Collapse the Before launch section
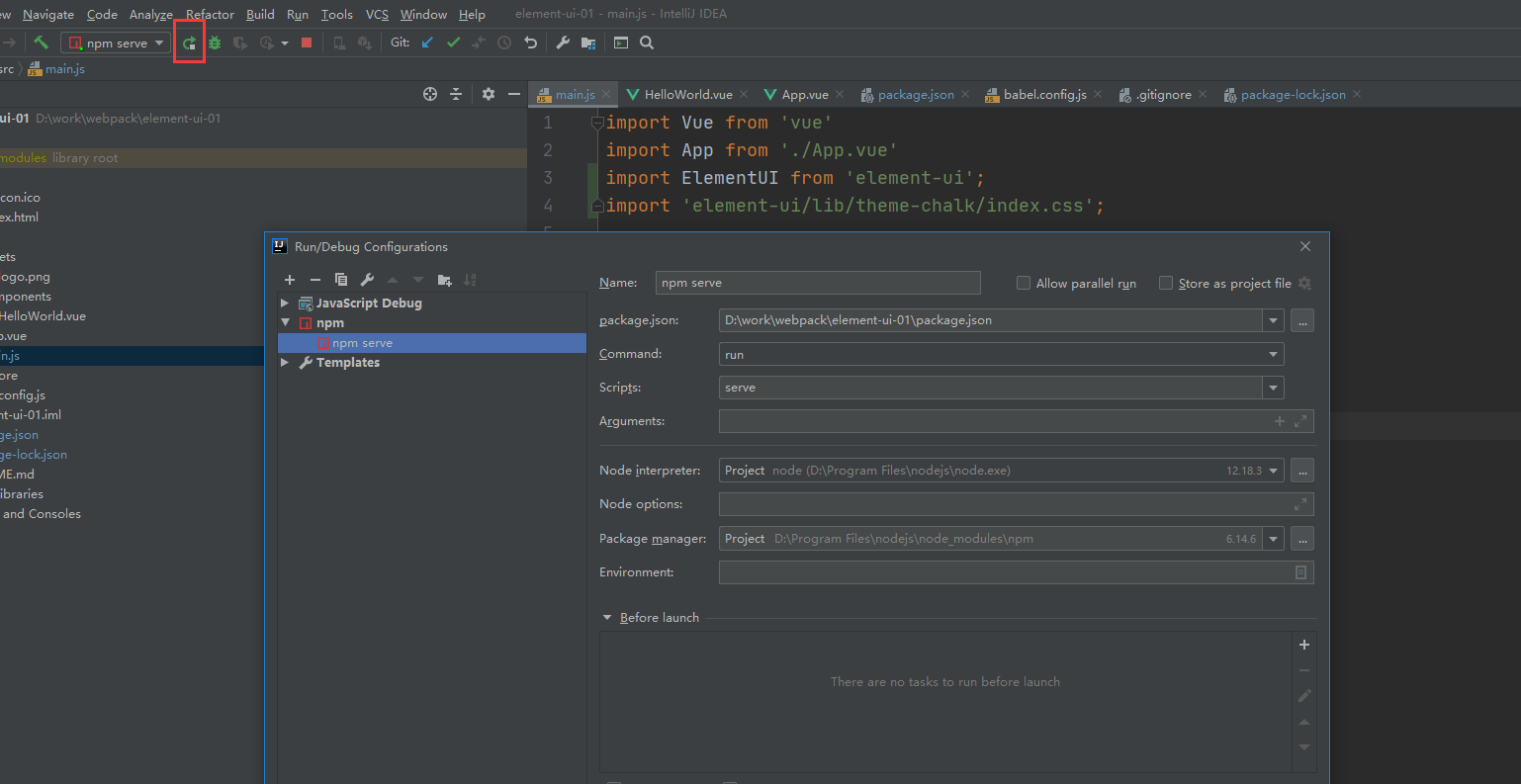 point(607,617)
